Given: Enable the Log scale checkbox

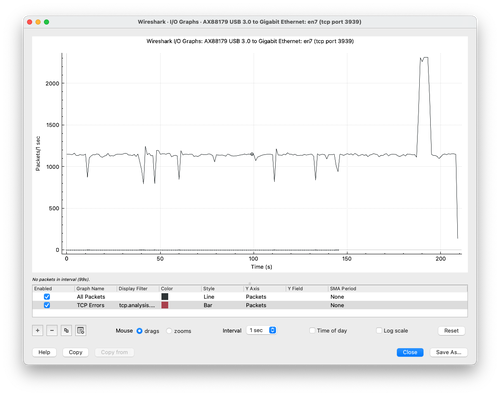Looking at the screenshot, I should pyautogui.click(x=379, y=330).
